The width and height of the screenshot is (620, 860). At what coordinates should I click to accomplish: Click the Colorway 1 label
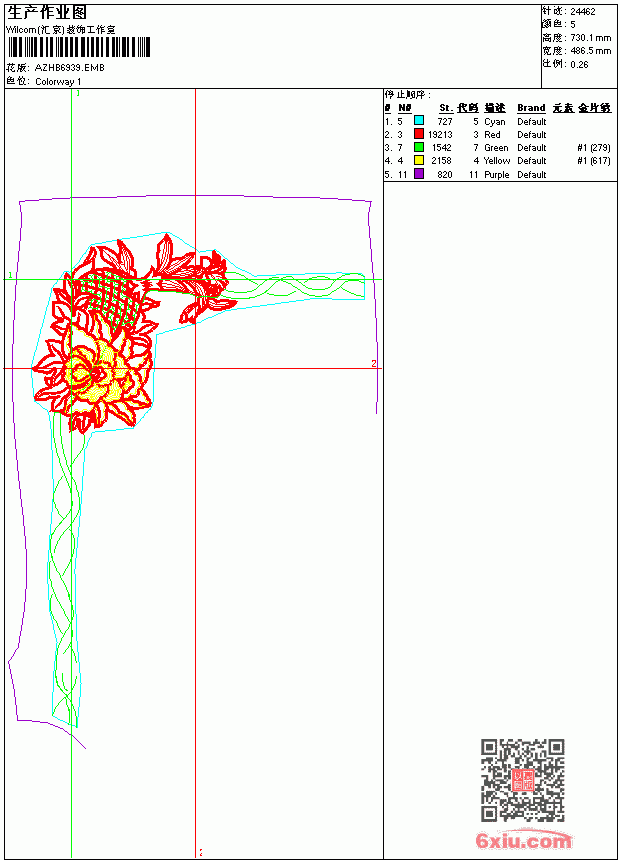(58, 82)
